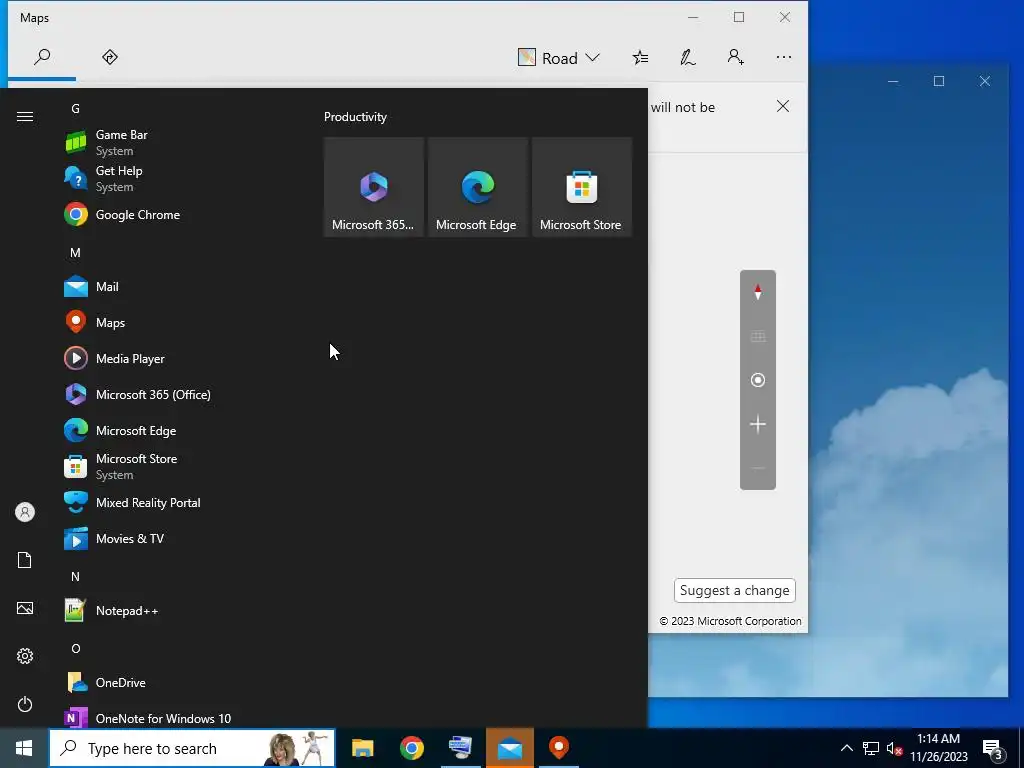Open the computer monitor app on taskbar
The image size is (1024, 768).
pyautogui.click(x=460, y=748)
